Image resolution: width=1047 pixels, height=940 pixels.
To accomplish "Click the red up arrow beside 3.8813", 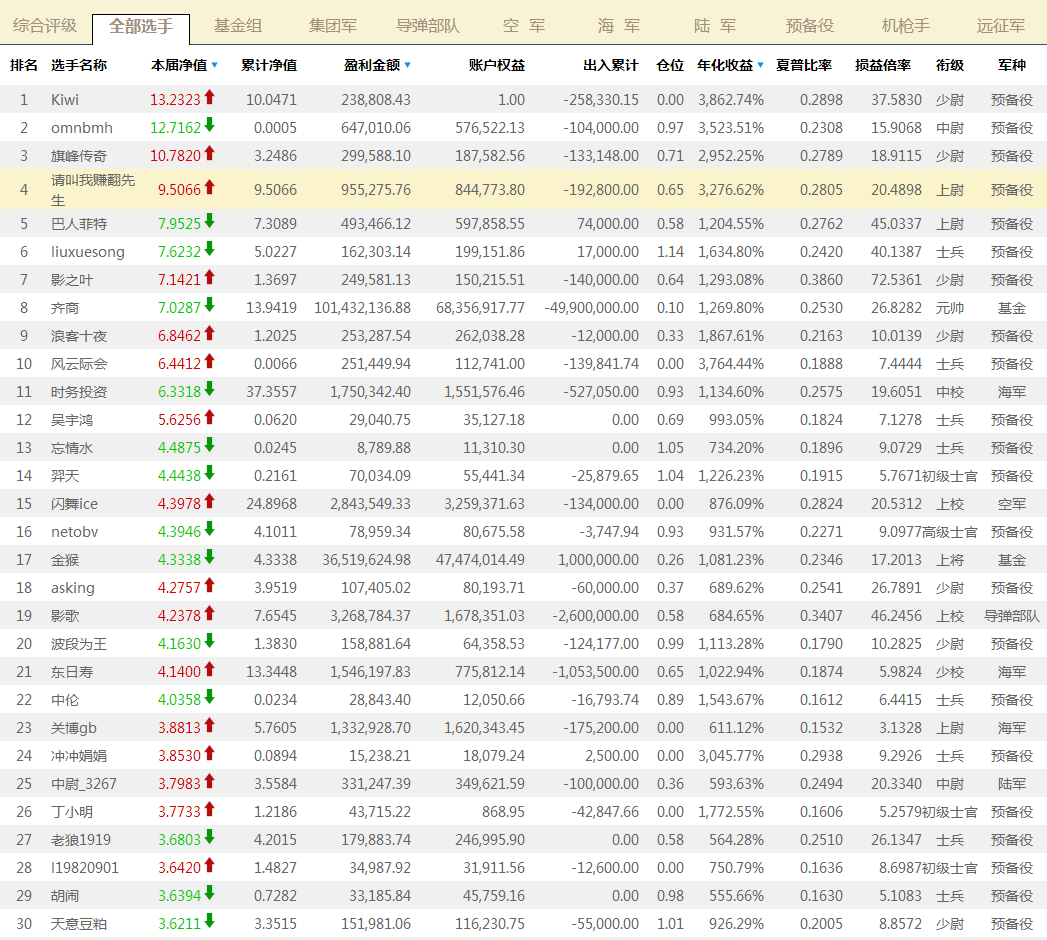I will pos(210,726).
